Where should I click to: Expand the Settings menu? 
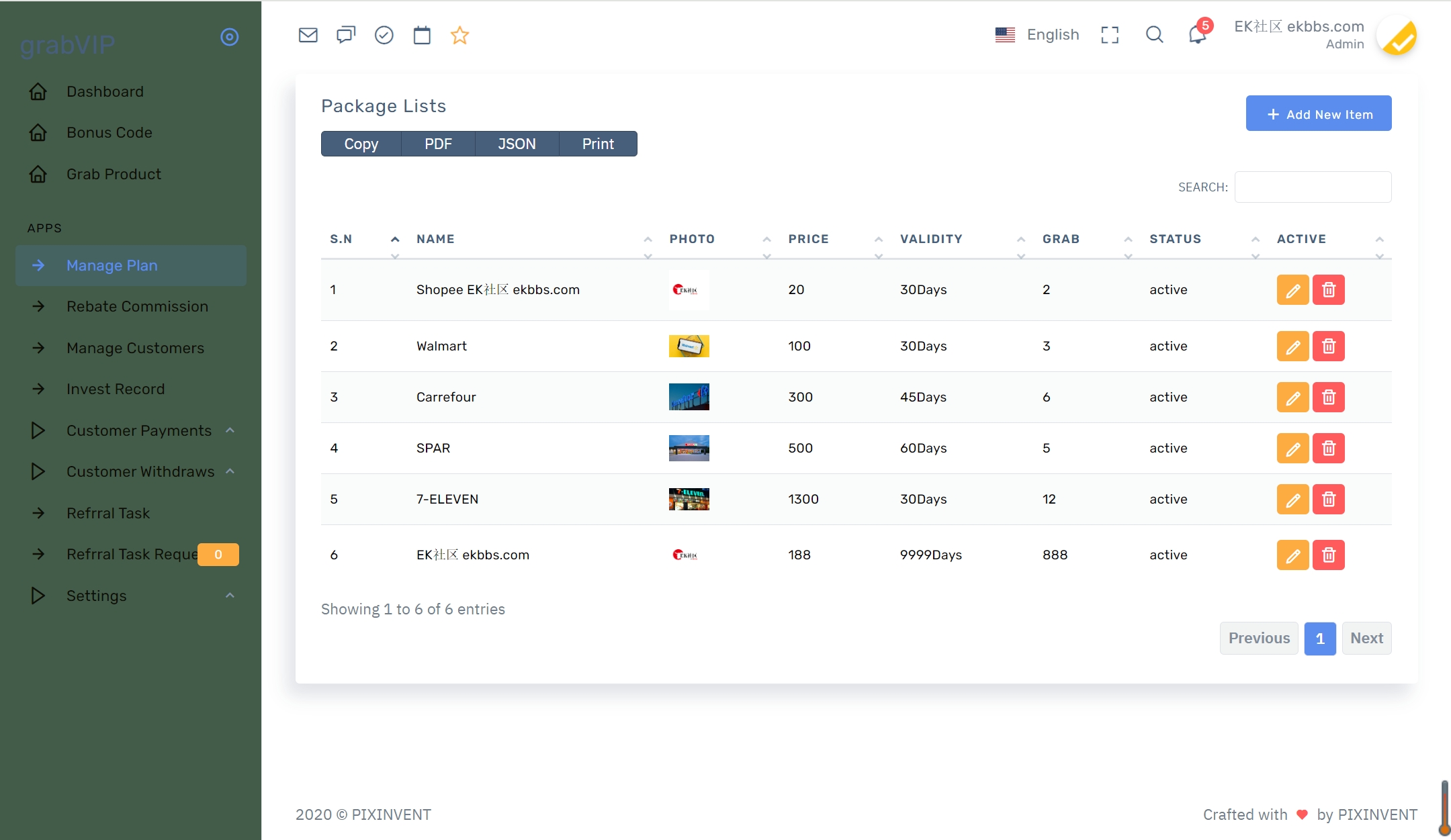(131, 596)
